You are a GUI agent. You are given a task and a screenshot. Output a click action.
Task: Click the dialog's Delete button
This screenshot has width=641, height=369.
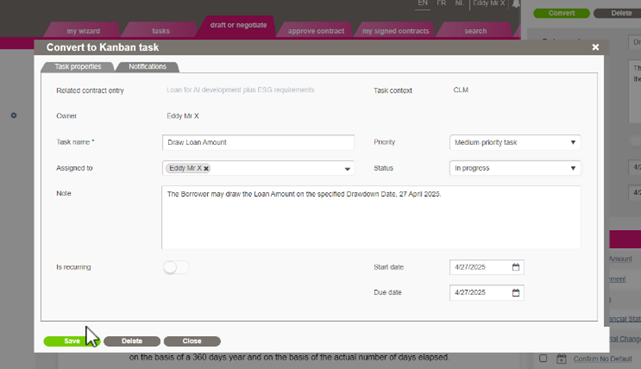pyautogui.click(x=132, y=341)
